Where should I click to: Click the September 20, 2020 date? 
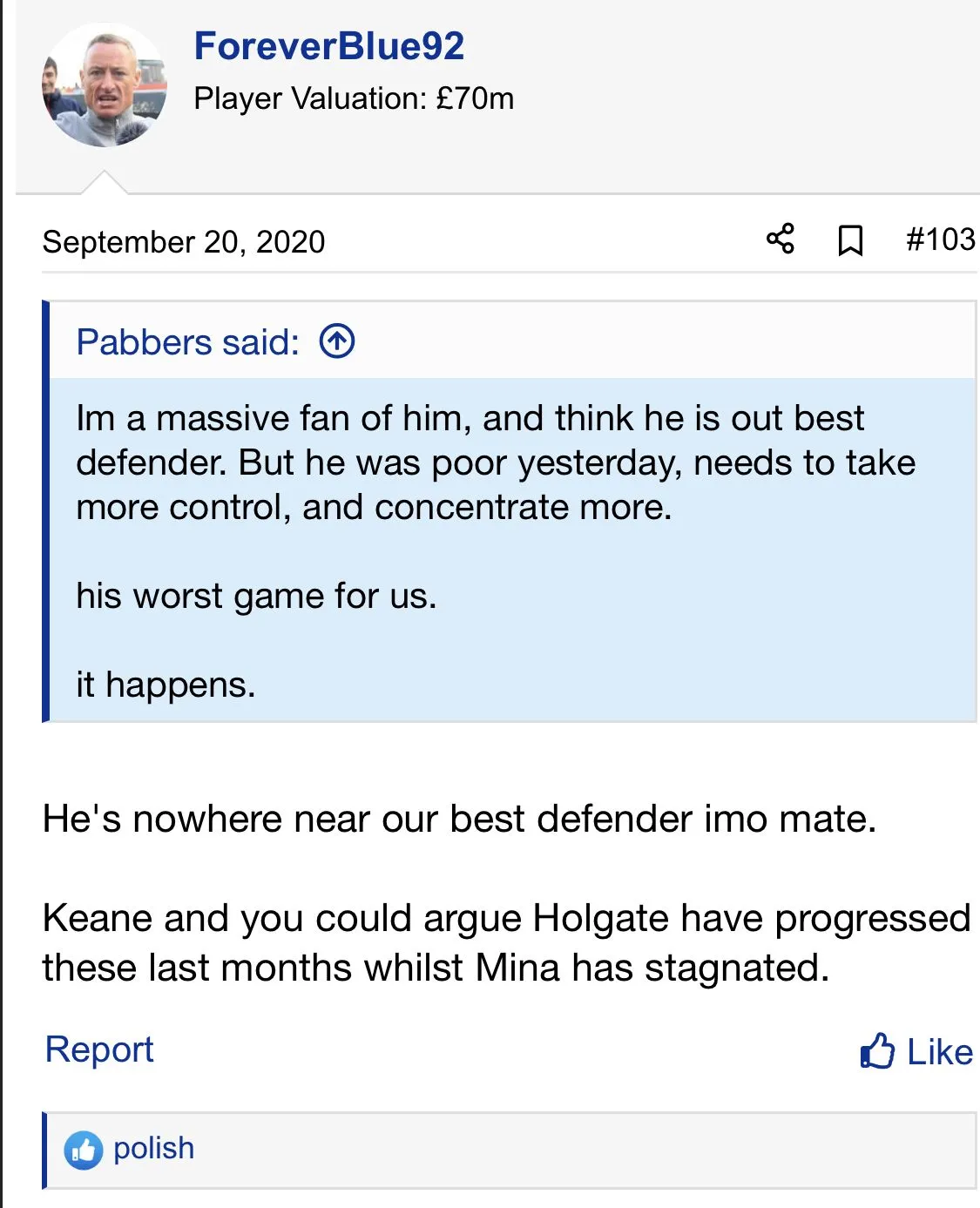point(184,242)
